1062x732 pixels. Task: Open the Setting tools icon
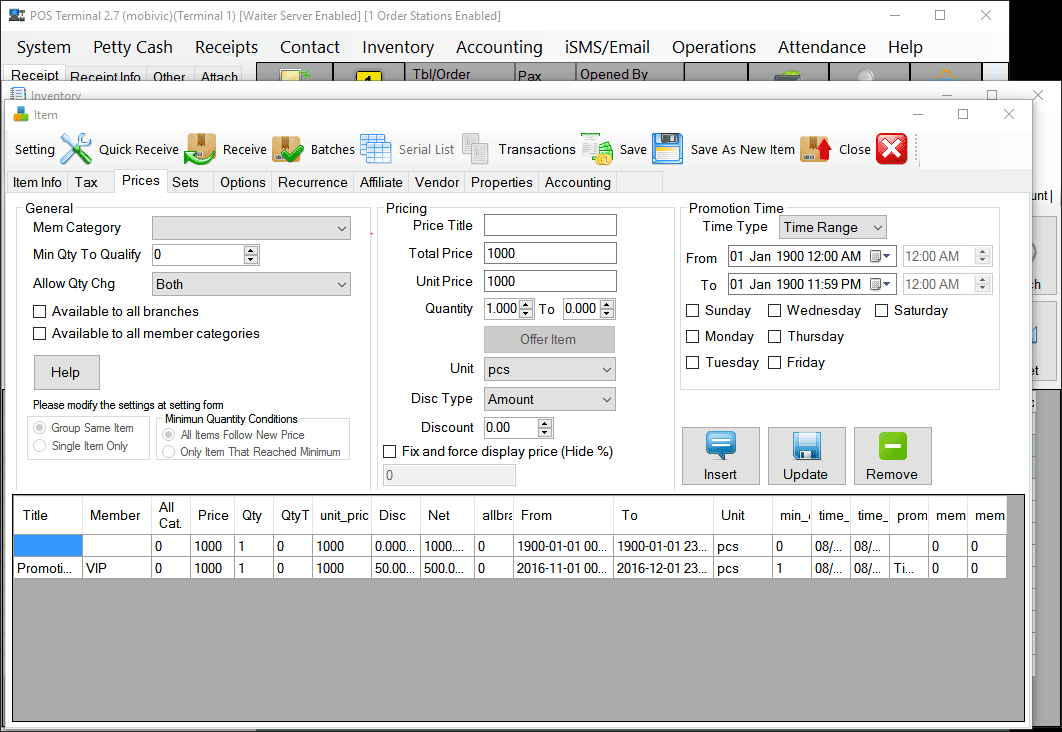pyautogui.click(x=75, y=149)
